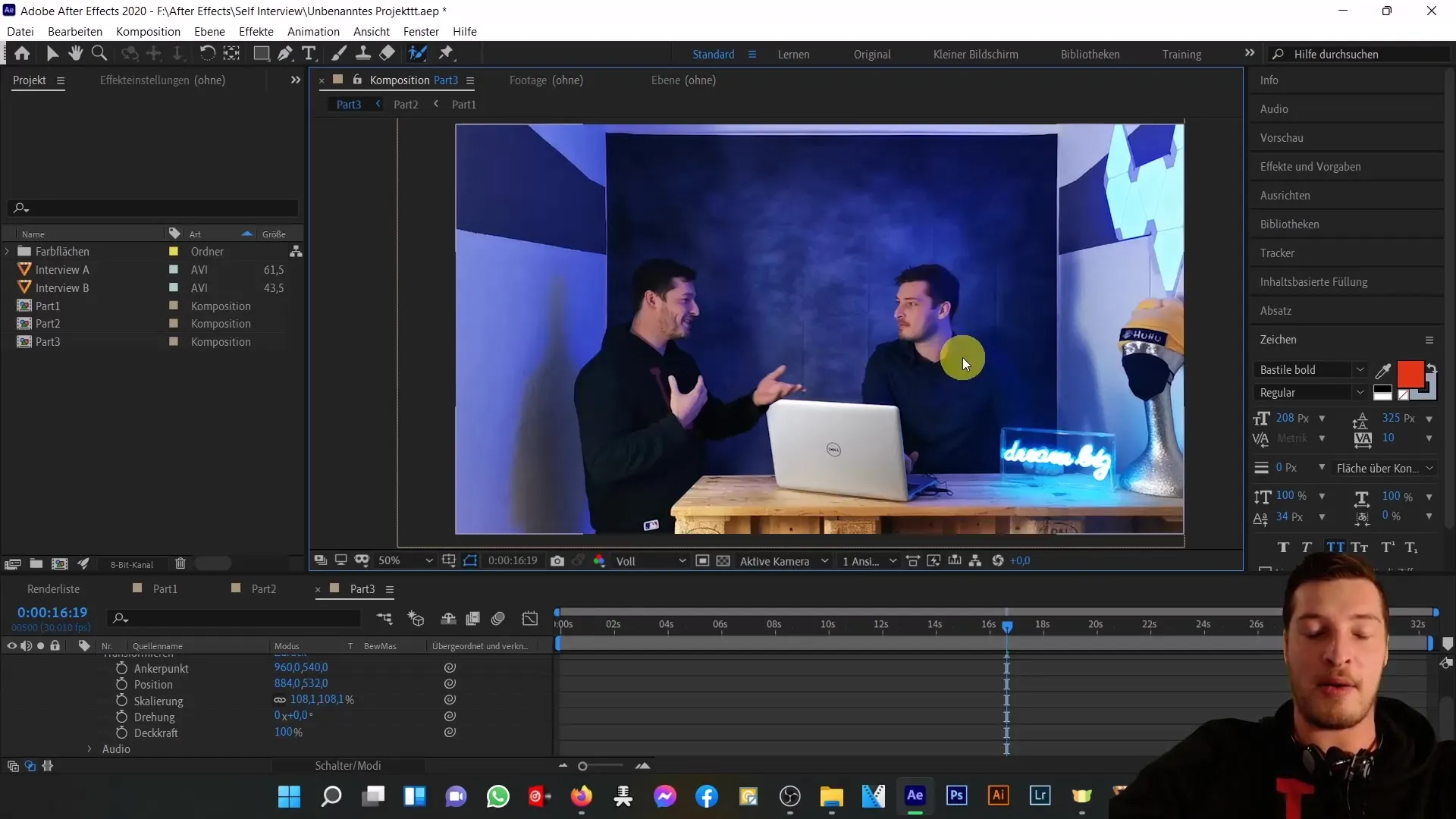Switch to the Lernen workspace

click(x=793, y=55)
